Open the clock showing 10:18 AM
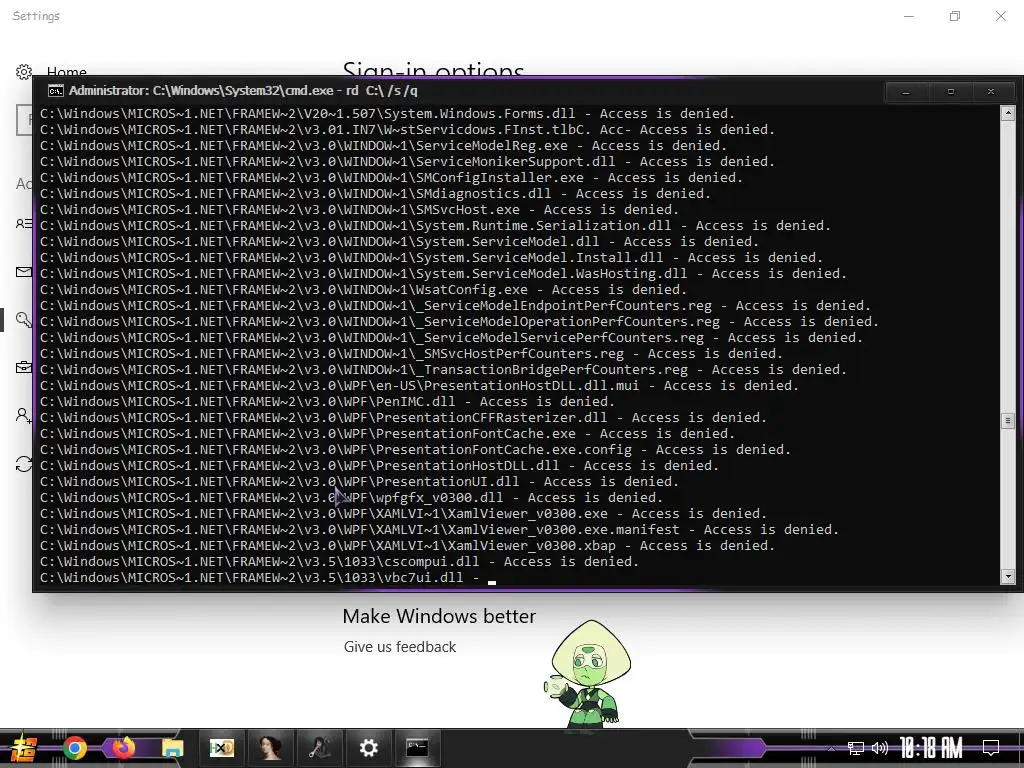The width and height of the screenshot is (1024, 768). (x=931, y=748)
